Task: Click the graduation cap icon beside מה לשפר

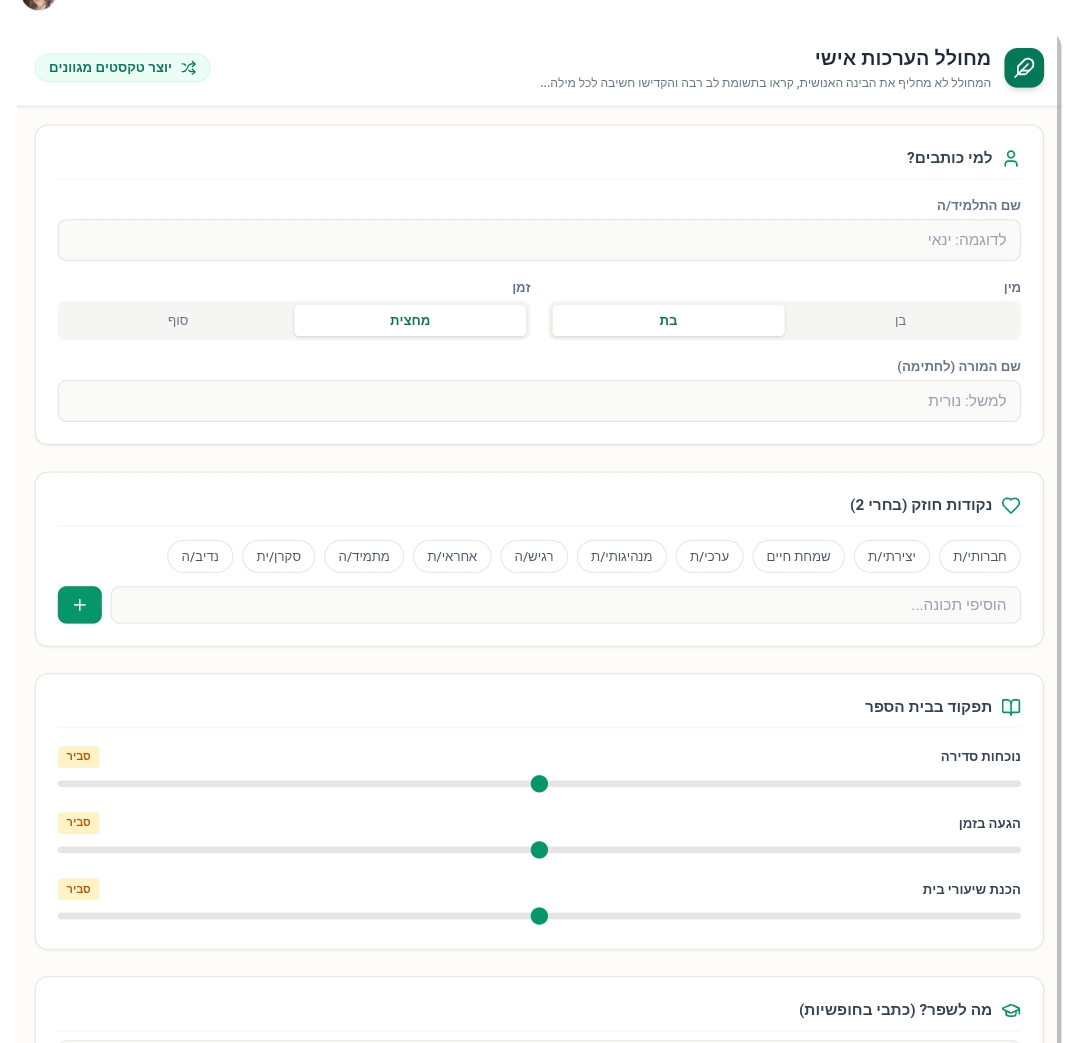Action: [1010, 1010]
